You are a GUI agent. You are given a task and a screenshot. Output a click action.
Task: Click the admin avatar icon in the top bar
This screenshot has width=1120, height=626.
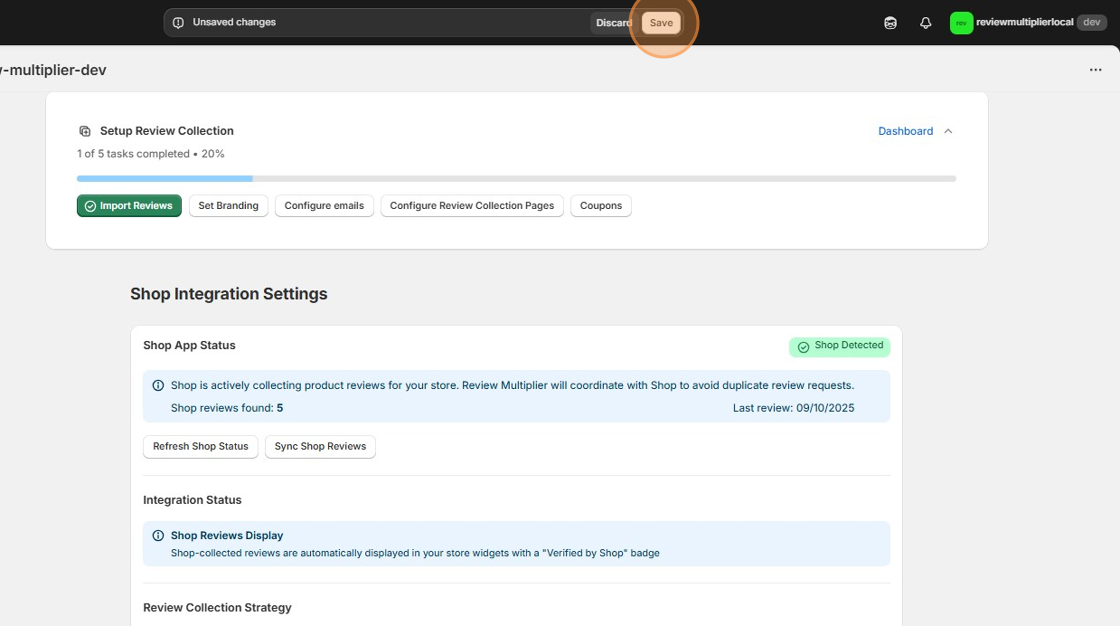[x=890, y=22]
